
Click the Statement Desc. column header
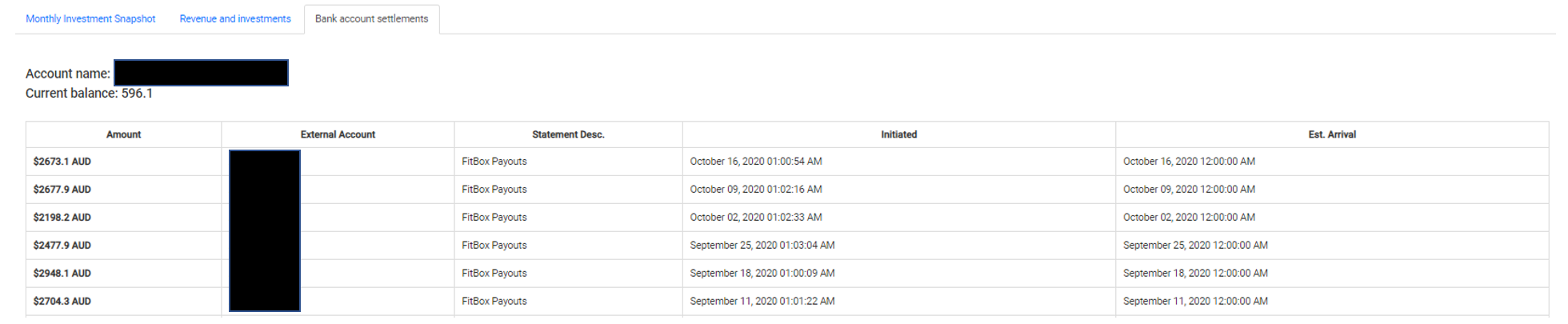pos(568,134)
